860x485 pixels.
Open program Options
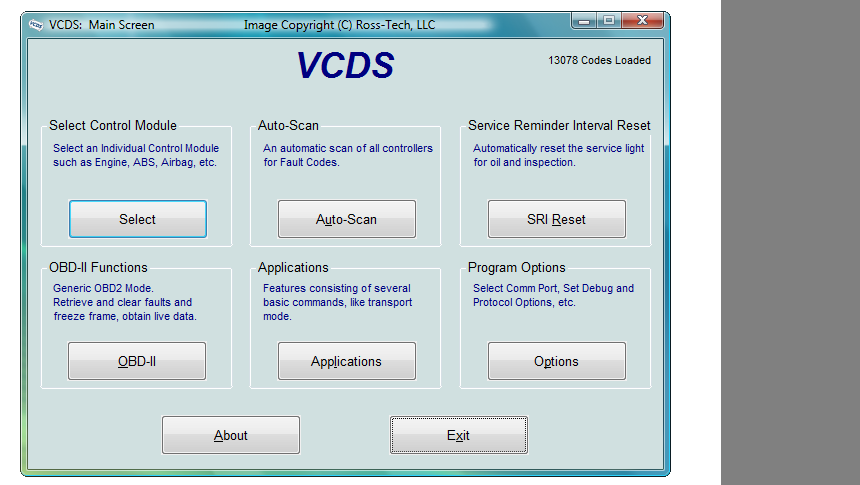[557, 361]
